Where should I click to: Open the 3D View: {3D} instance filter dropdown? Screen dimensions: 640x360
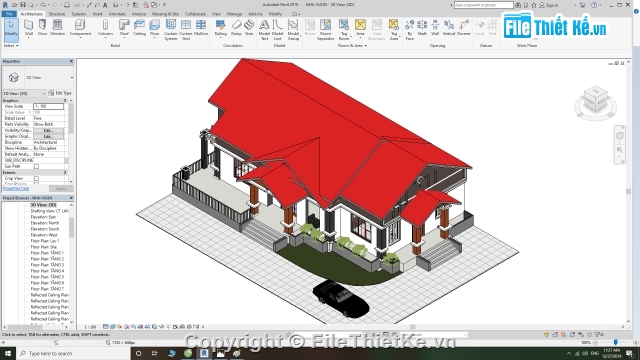point(24,93)
